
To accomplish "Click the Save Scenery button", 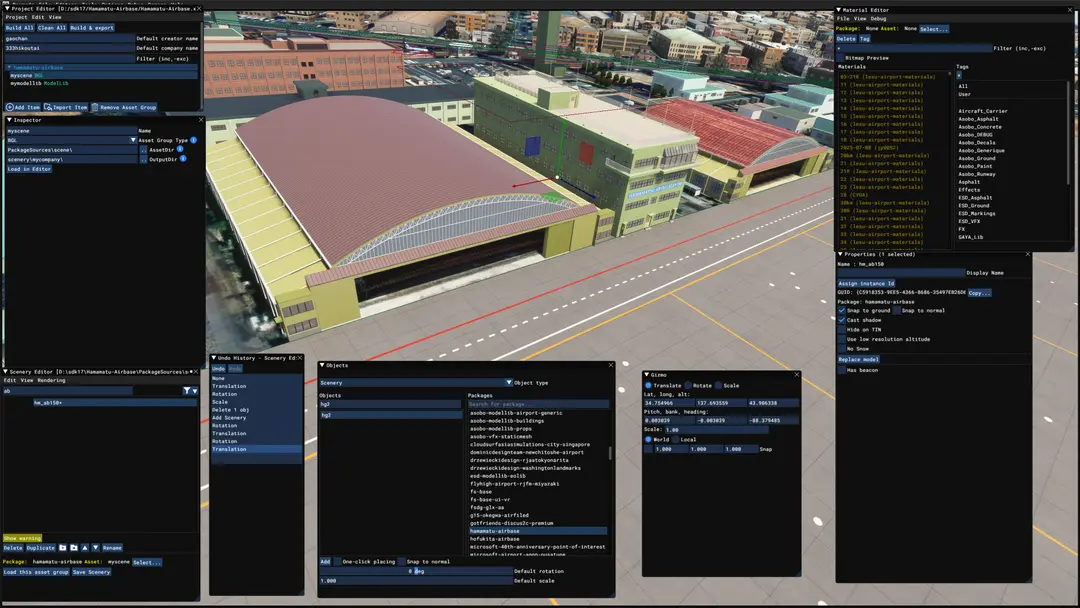I will (x=91, y=572).
